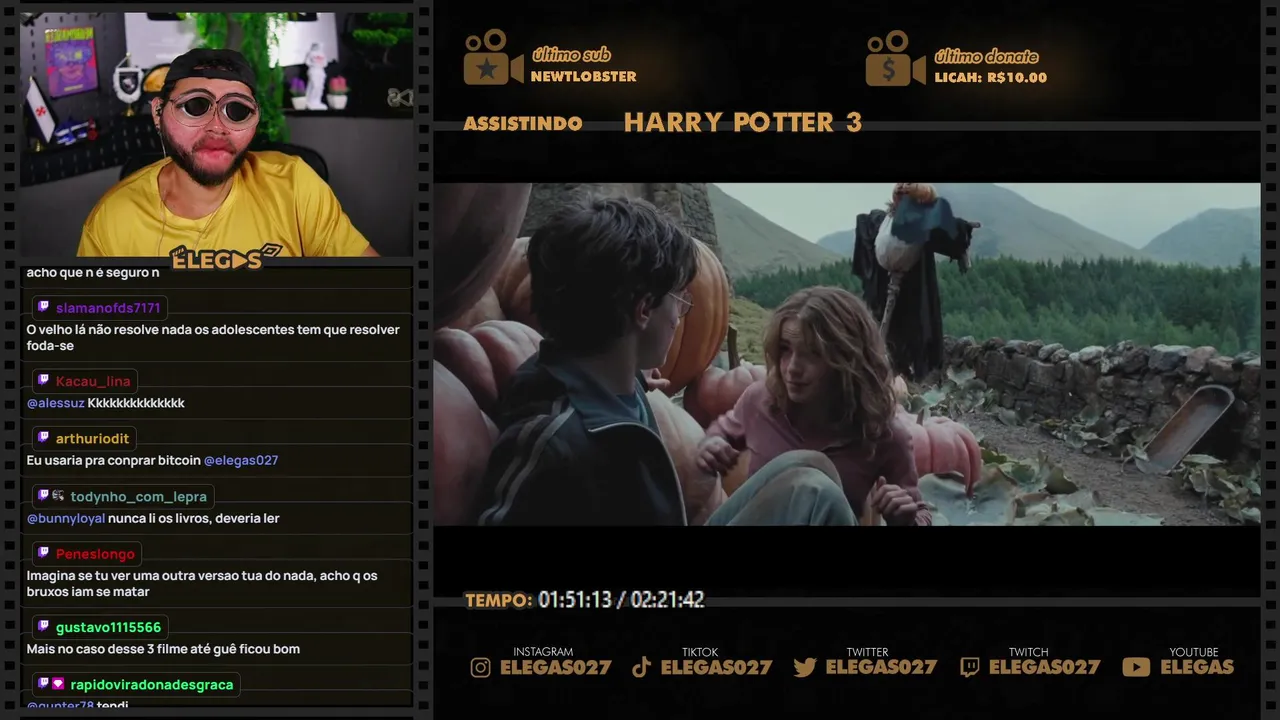This screenshot has height=720, width=1280.
Task: Click the TEMPO 01:51:13 / 02:21:42 timer
Action: 585,600
